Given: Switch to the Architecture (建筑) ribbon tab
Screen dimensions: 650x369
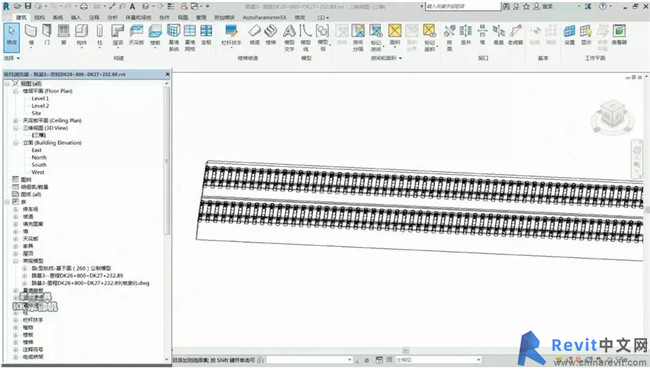Looking at the screenshot, I should point(21,17).
